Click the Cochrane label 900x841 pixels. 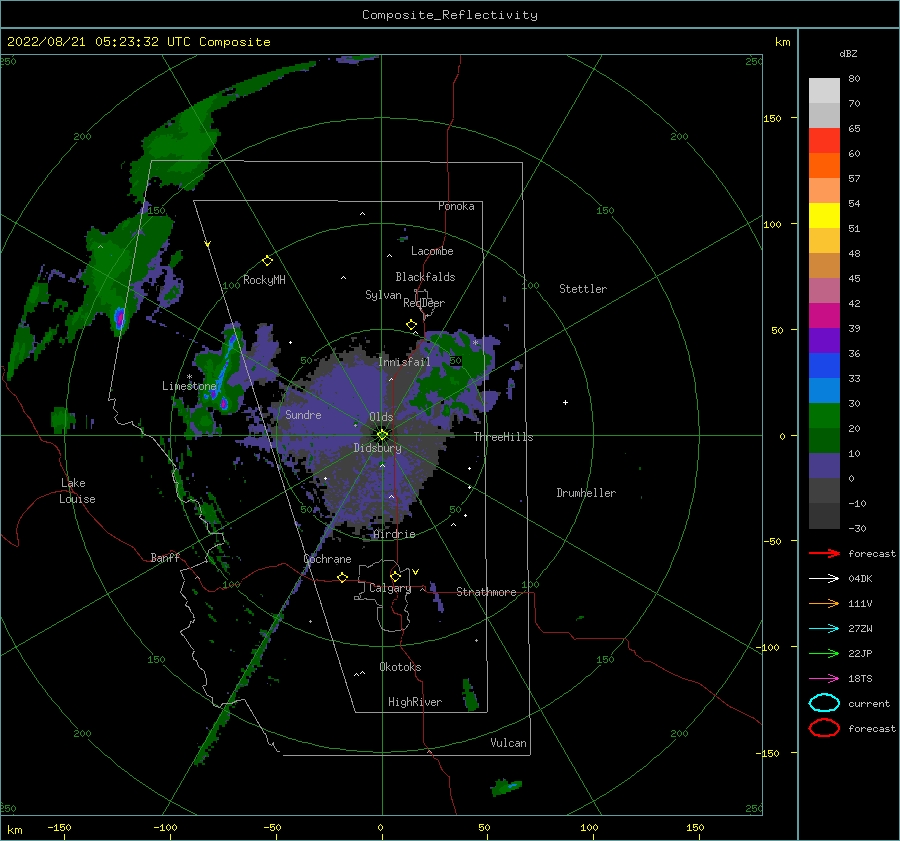coord(327,559)
